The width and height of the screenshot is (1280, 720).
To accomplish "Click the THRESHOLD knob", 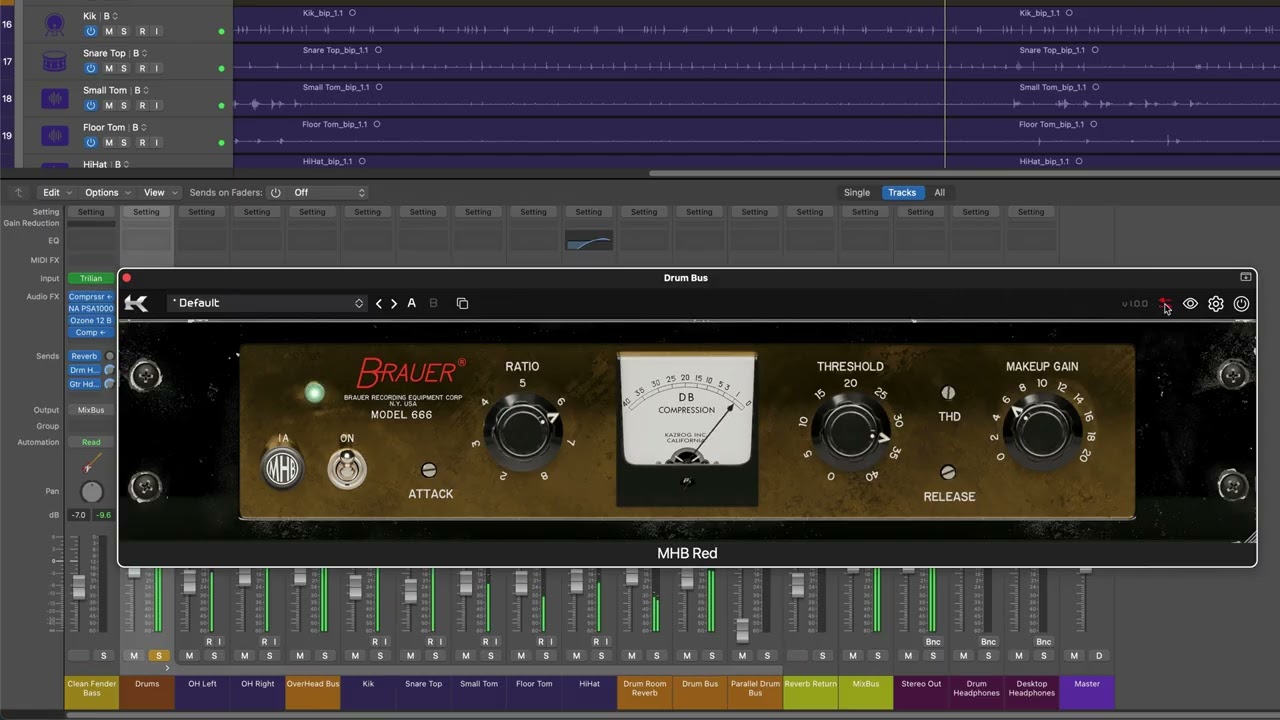I will coord(851,432).
